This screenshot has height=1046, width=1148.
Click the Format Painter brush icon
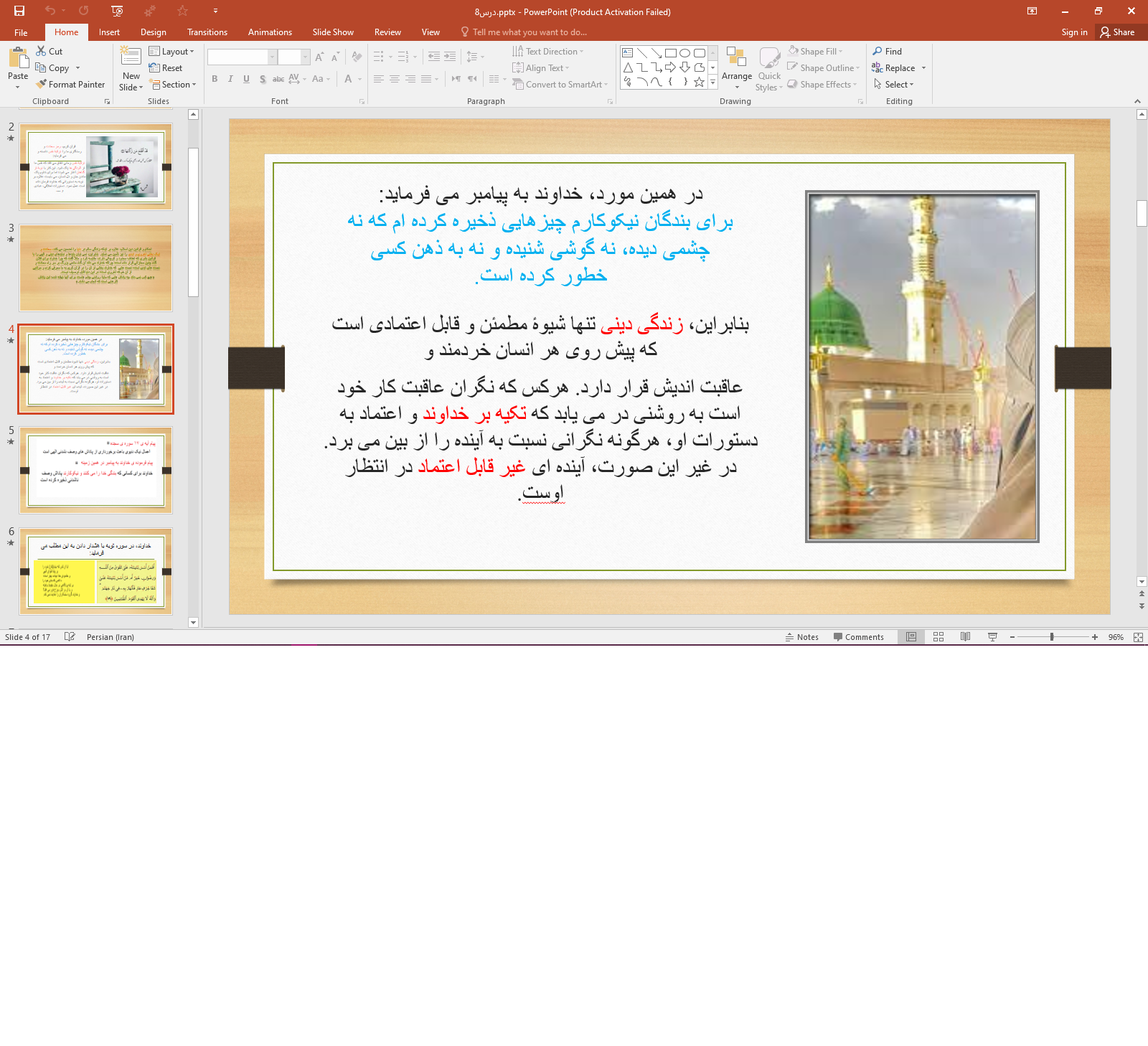(x=42, y=85)
